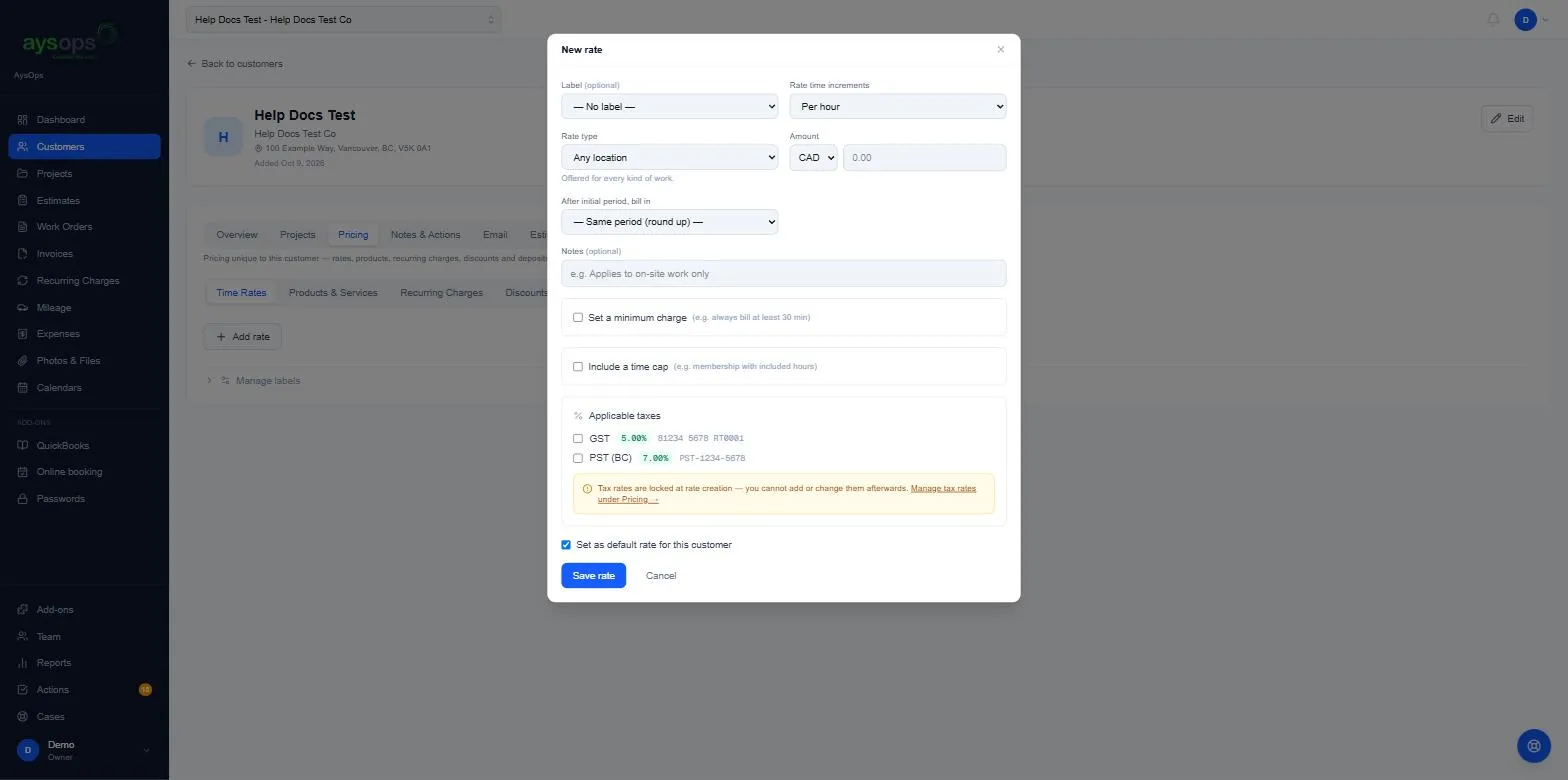Viewport: 1568px width, 780px height.
Task: Enable the Set a minimum charge checkbox
Action: coord(578,317)
